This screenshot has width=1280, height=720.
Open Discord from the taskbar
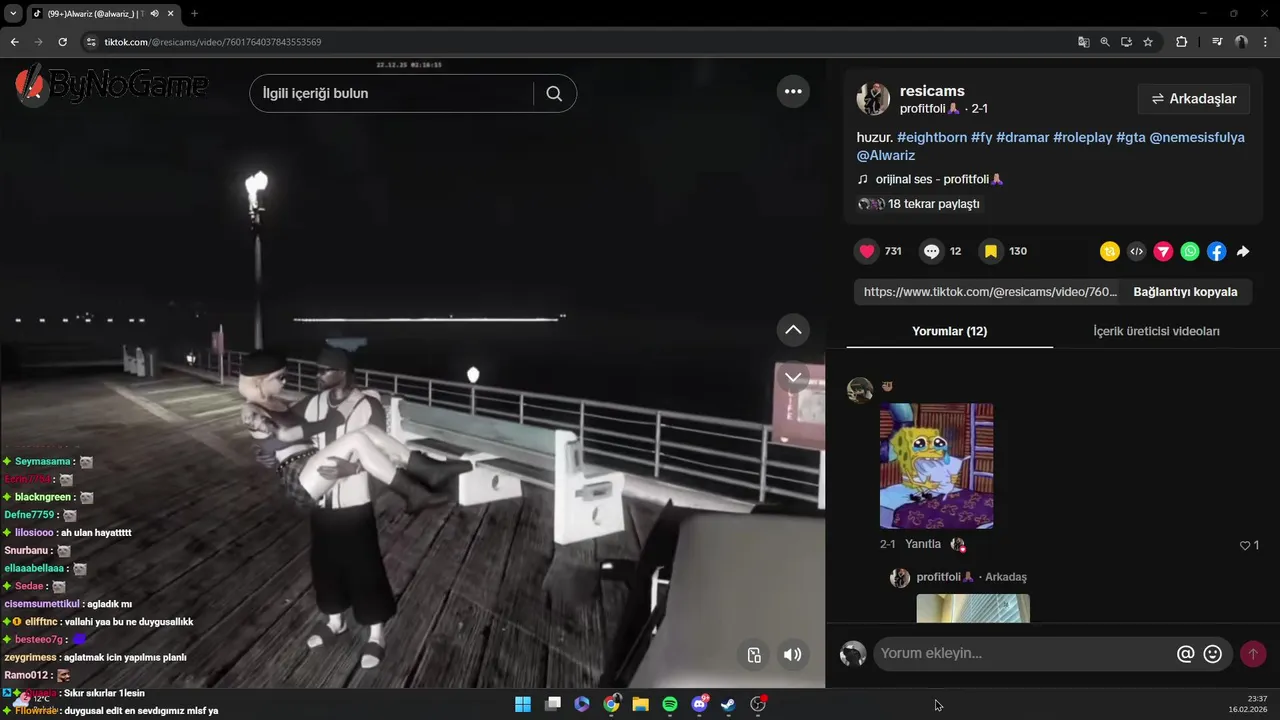pos(700,704)
